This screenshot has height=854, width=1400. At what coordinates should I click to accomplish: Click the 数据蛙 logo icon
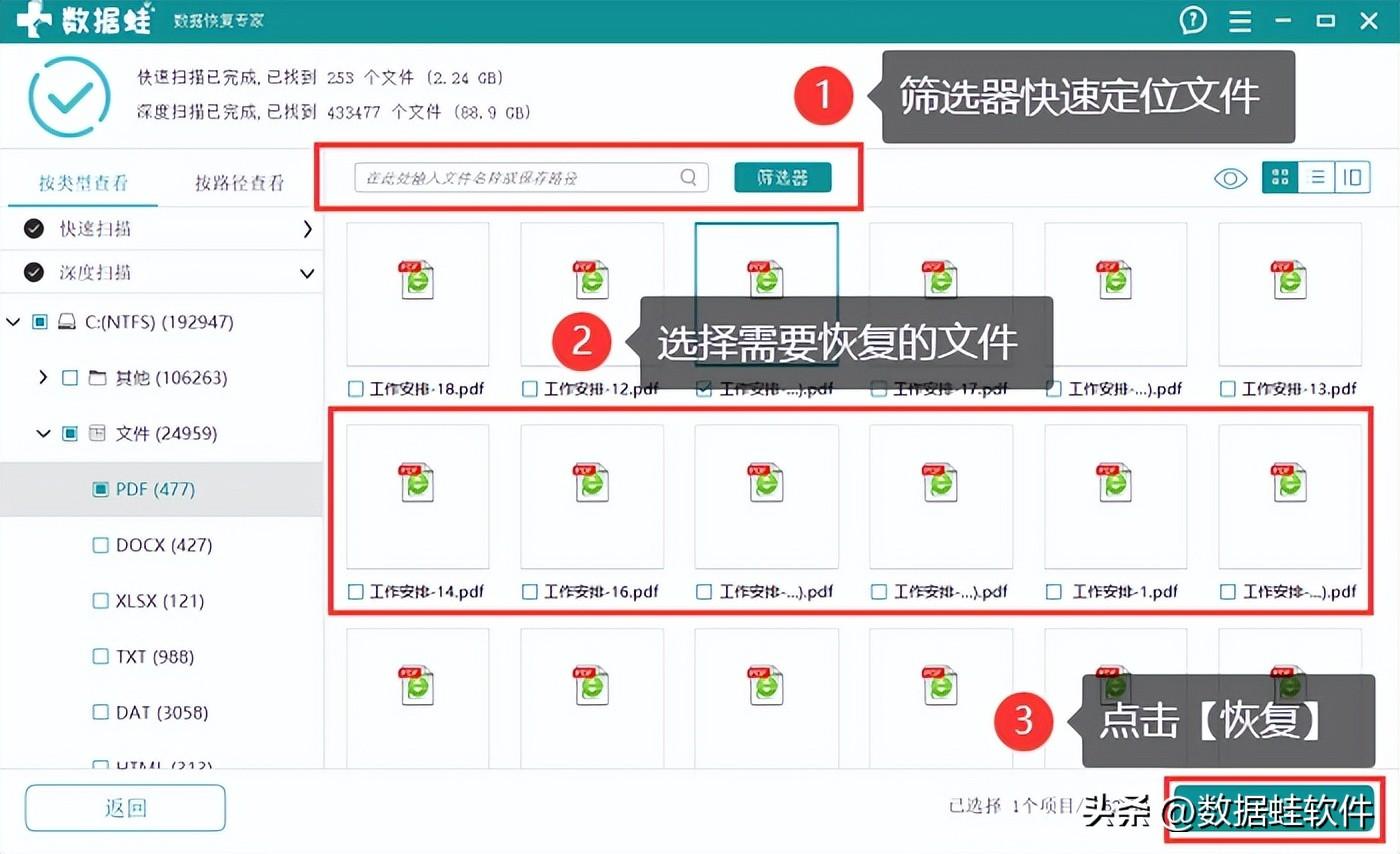pyautogui.click(x=35, y=20)
